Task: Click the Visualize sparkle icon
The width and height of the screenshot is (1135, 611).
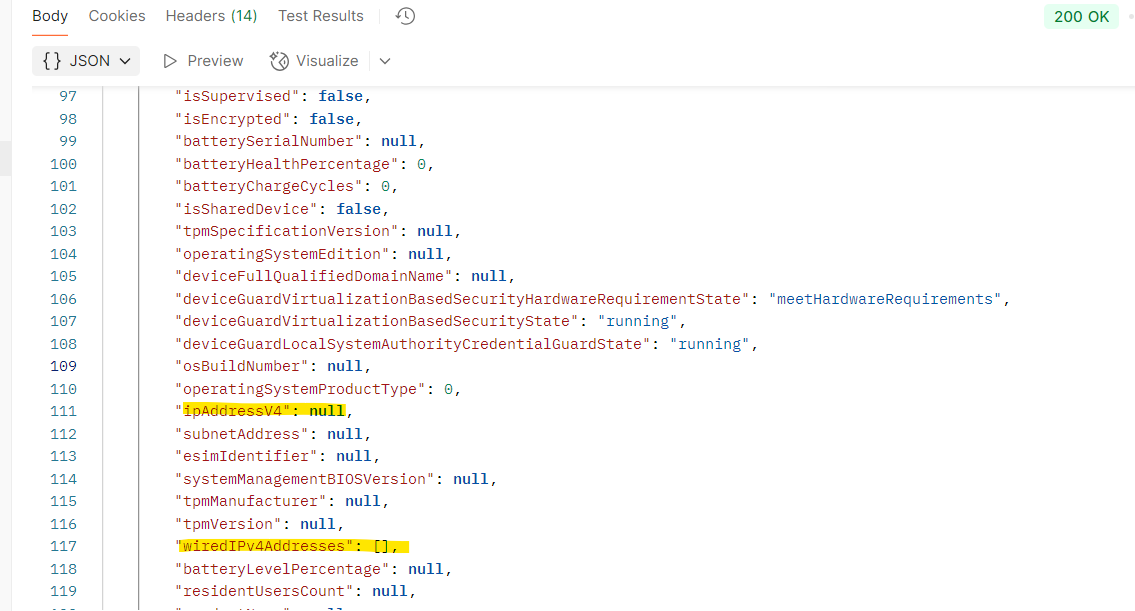Action: pos(279,61)
